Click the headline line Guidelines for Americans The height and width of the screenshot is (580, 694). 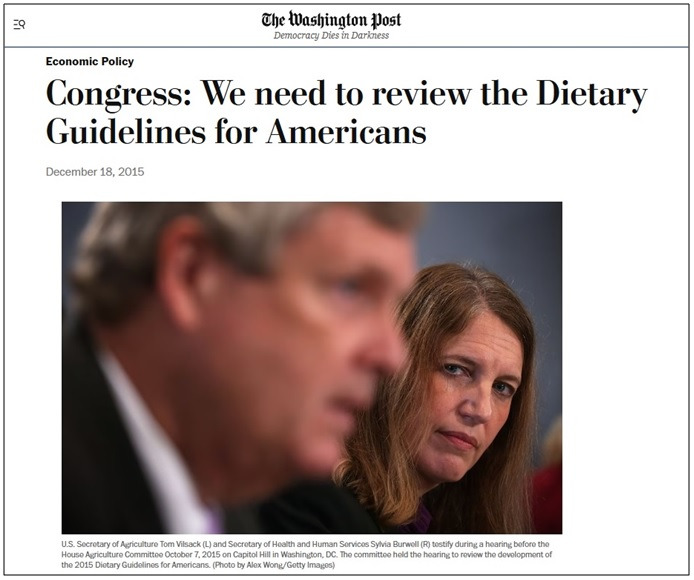pos(236,131)
